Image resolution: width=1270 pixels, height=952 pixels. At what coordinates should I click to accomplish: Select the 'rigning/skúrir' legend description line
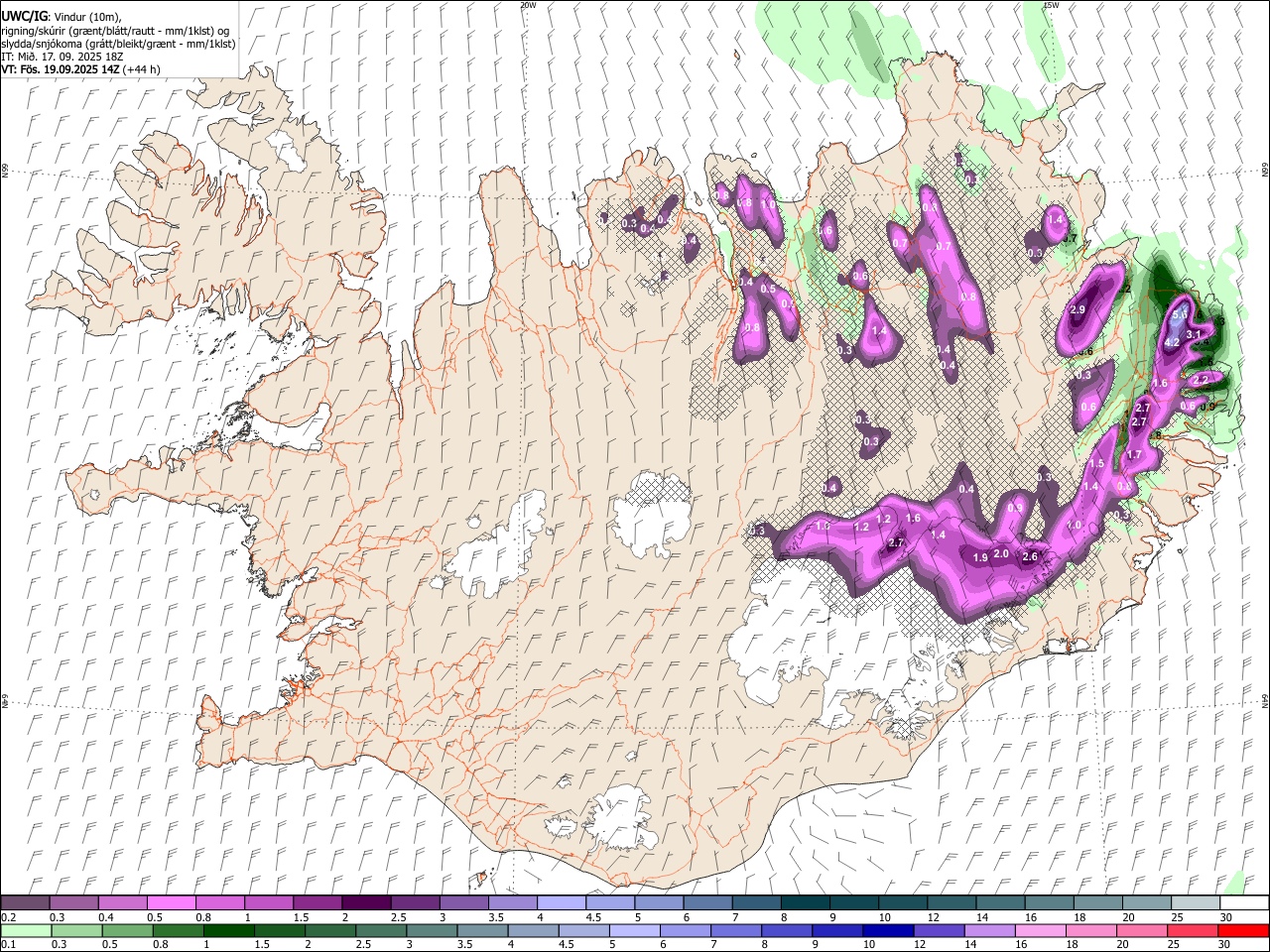116,30
